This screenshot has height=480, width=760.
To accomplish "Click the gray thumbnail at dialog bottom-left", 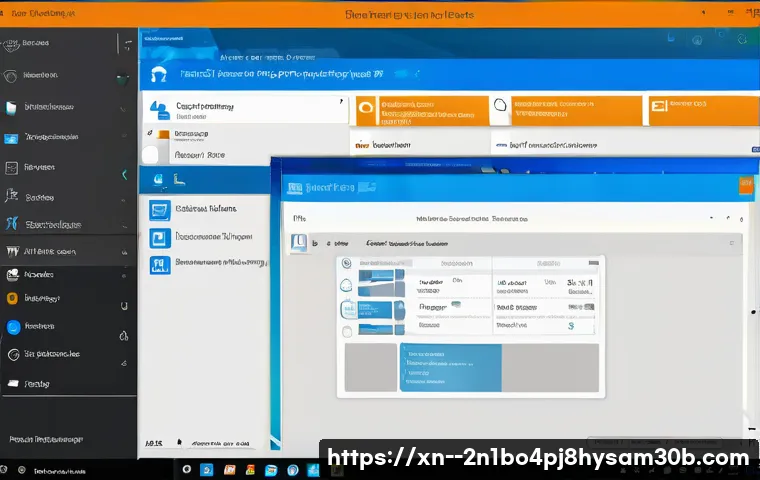I will tap(371, 368).
